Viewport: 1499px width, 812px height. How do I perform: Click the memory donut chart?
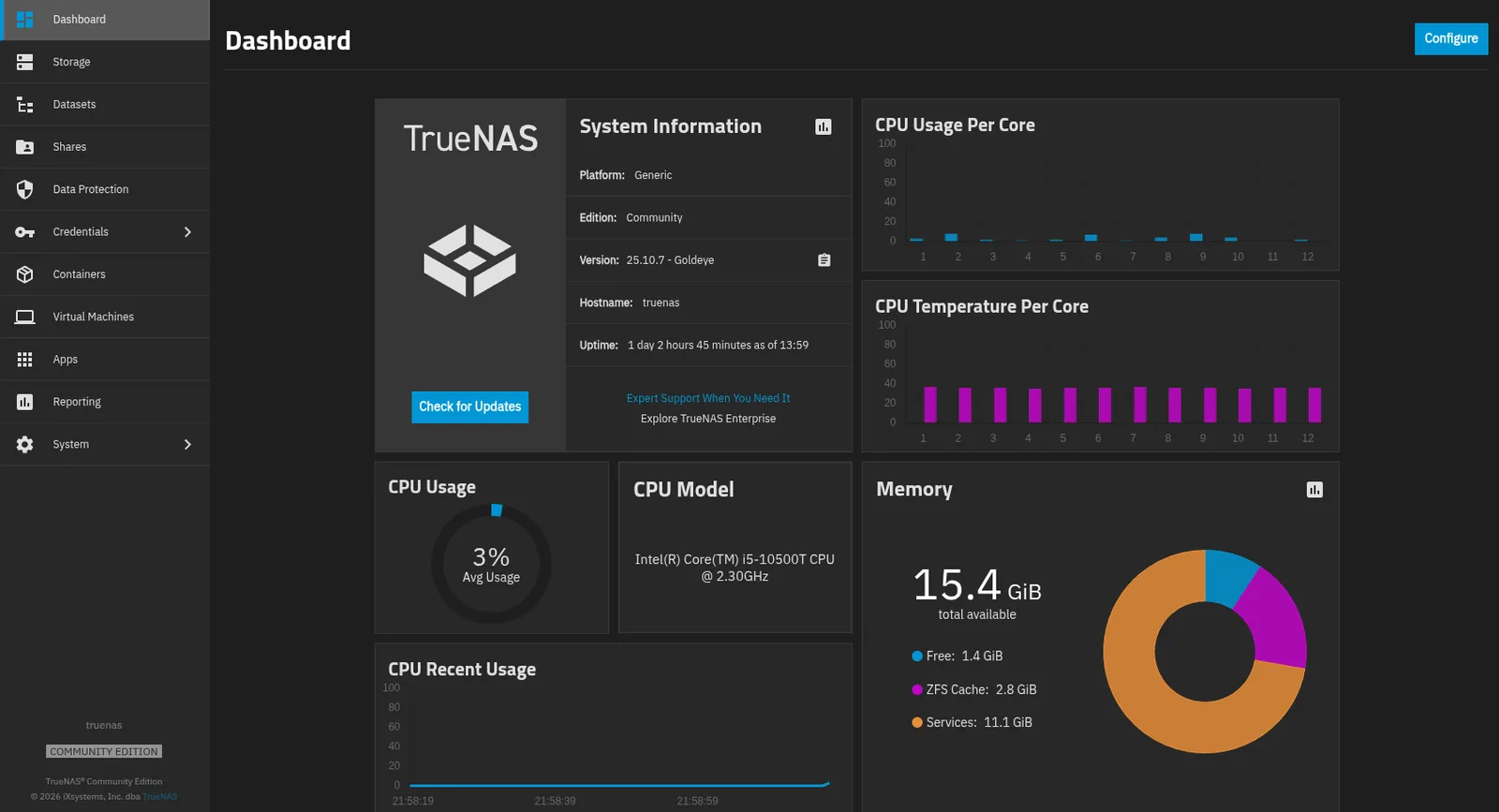coord(1205,651)
